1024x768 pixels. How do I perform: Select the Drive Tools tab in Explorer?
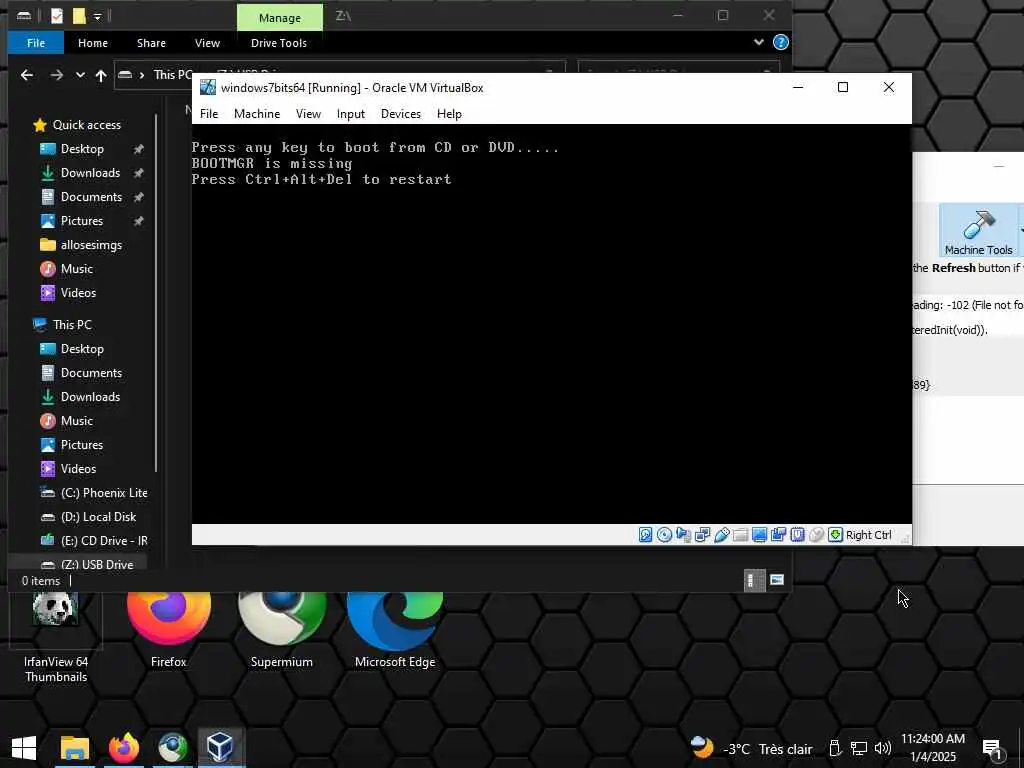(279, 43)
